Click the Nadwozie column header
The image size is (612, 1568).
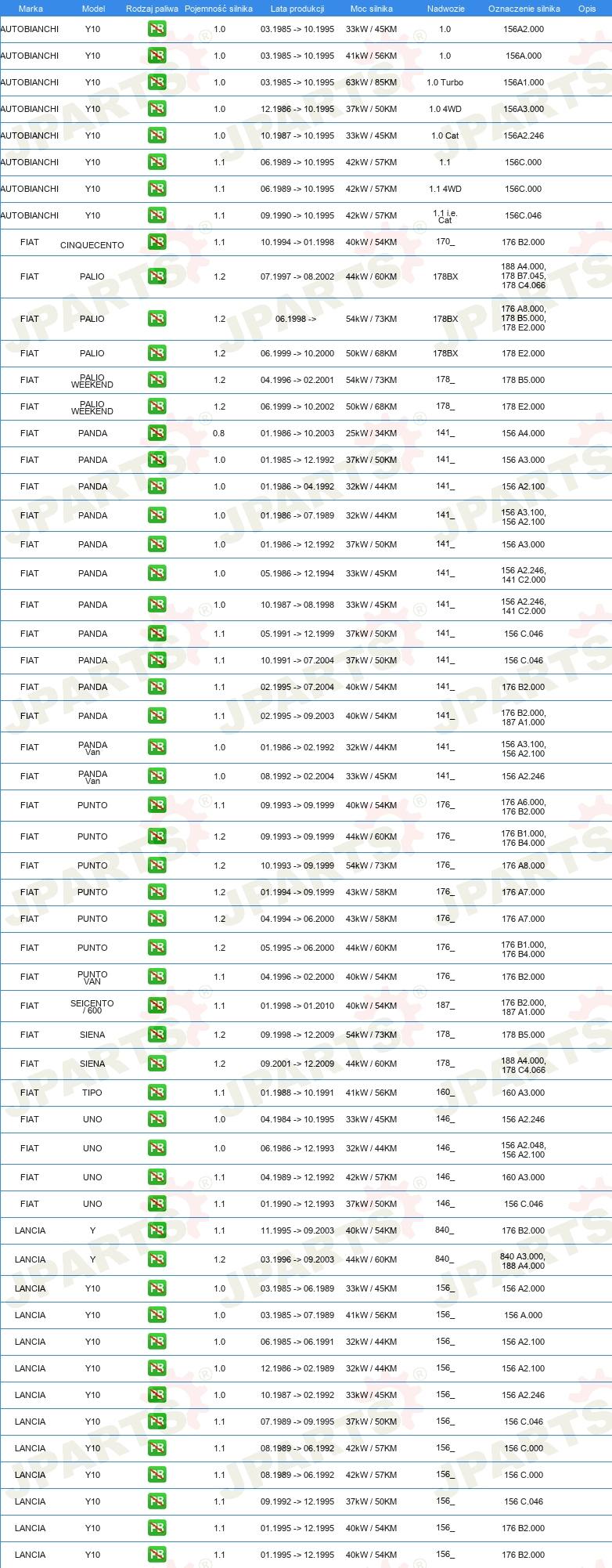pos(446,9)
